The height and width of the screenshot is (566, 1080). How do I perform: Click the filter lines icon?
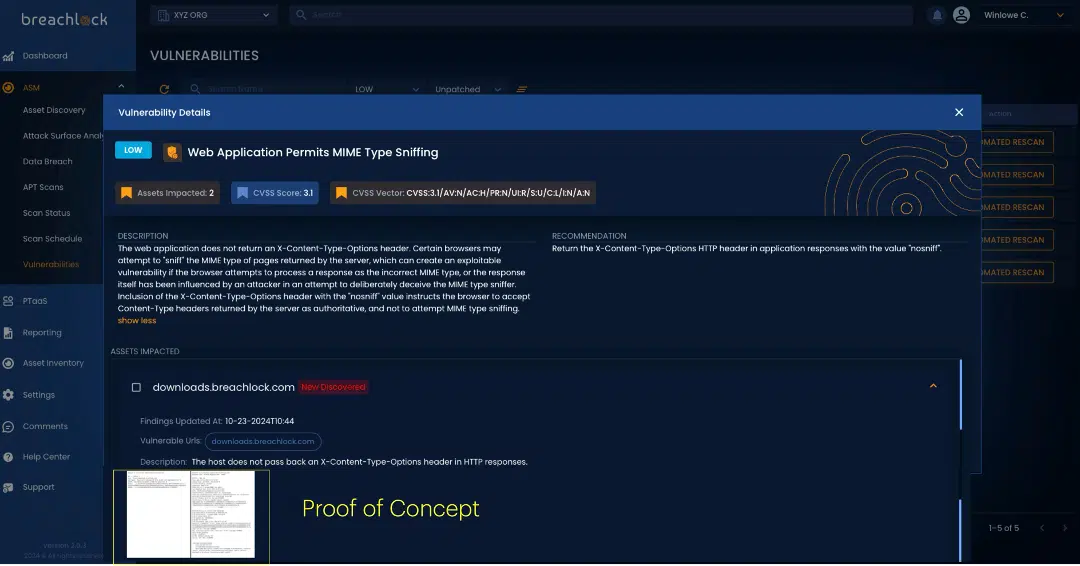pos(522,90)
